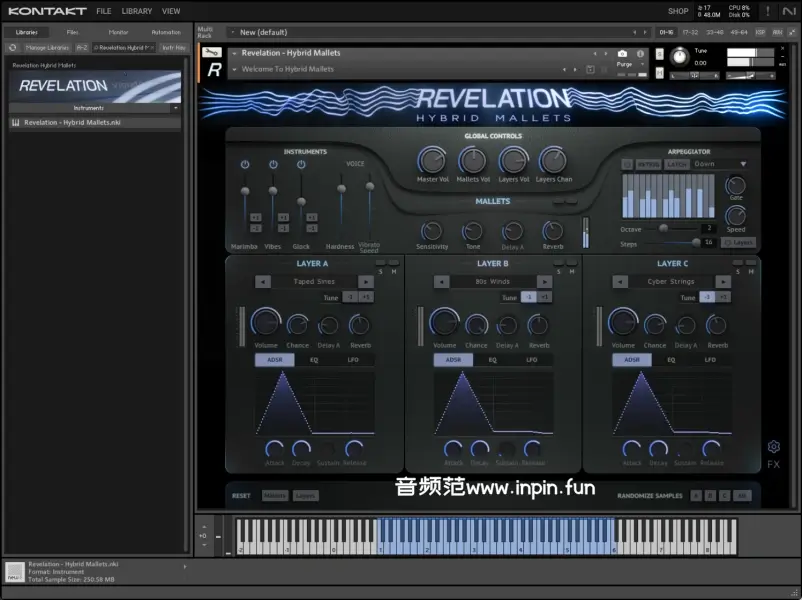Click the FX settings gear icon
Image resolution: width=802 pixels, height=600 pixels.
tap(773, 447)
